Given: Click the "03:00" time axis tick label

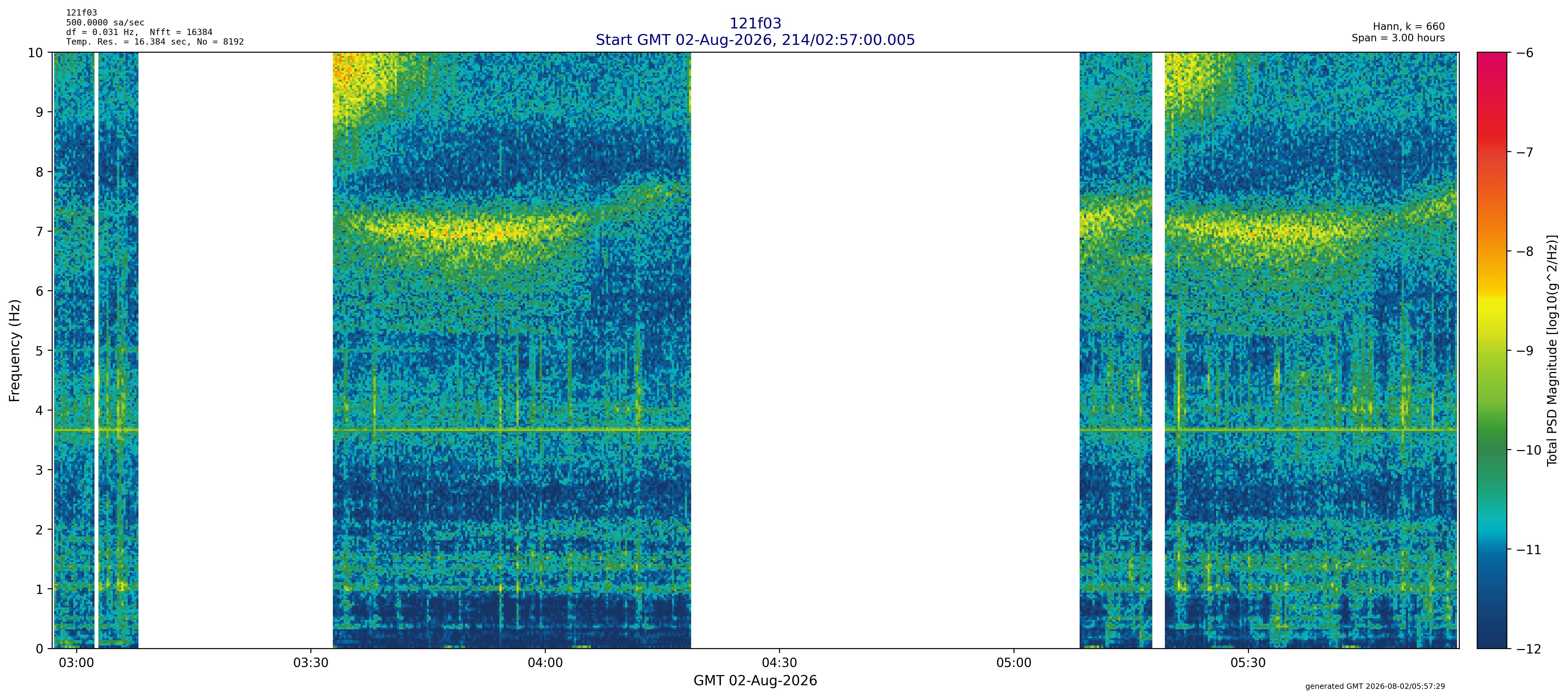Looking at the screenshot, I should click(76, 662).
